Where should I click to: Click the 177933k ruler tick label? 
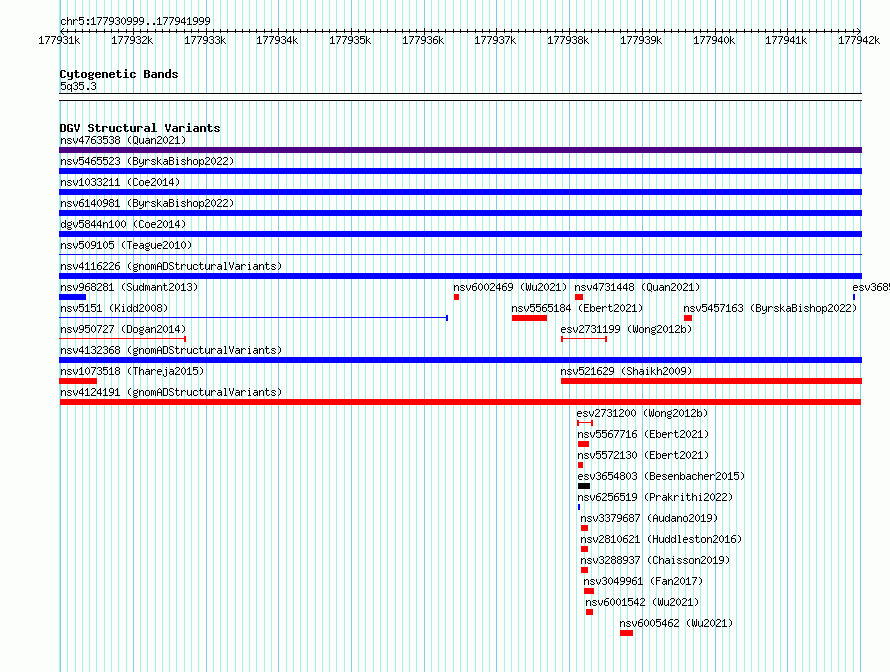pos(205,40)
